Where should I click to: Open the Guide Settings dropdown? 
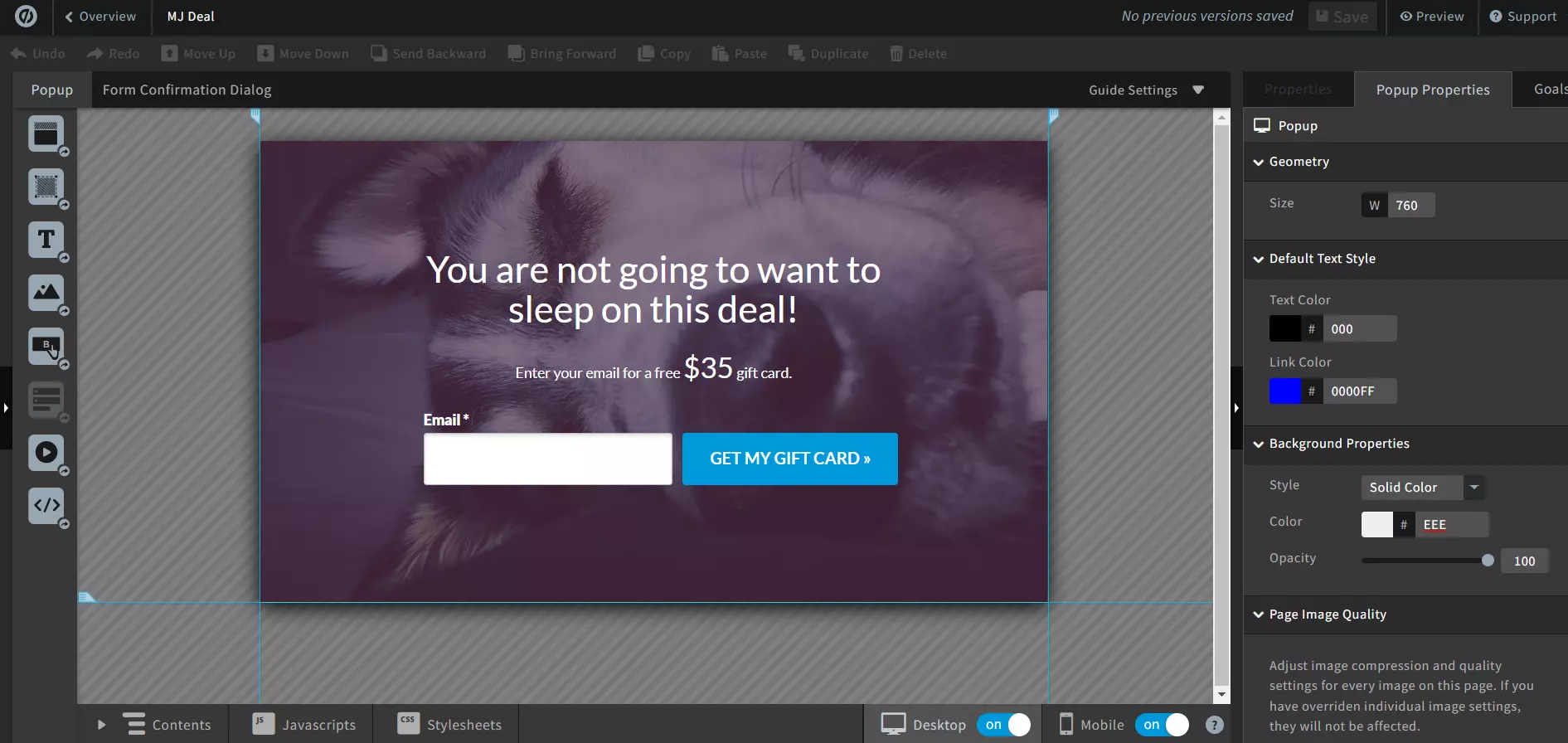pyautogui.click(x=1147, y=90)
